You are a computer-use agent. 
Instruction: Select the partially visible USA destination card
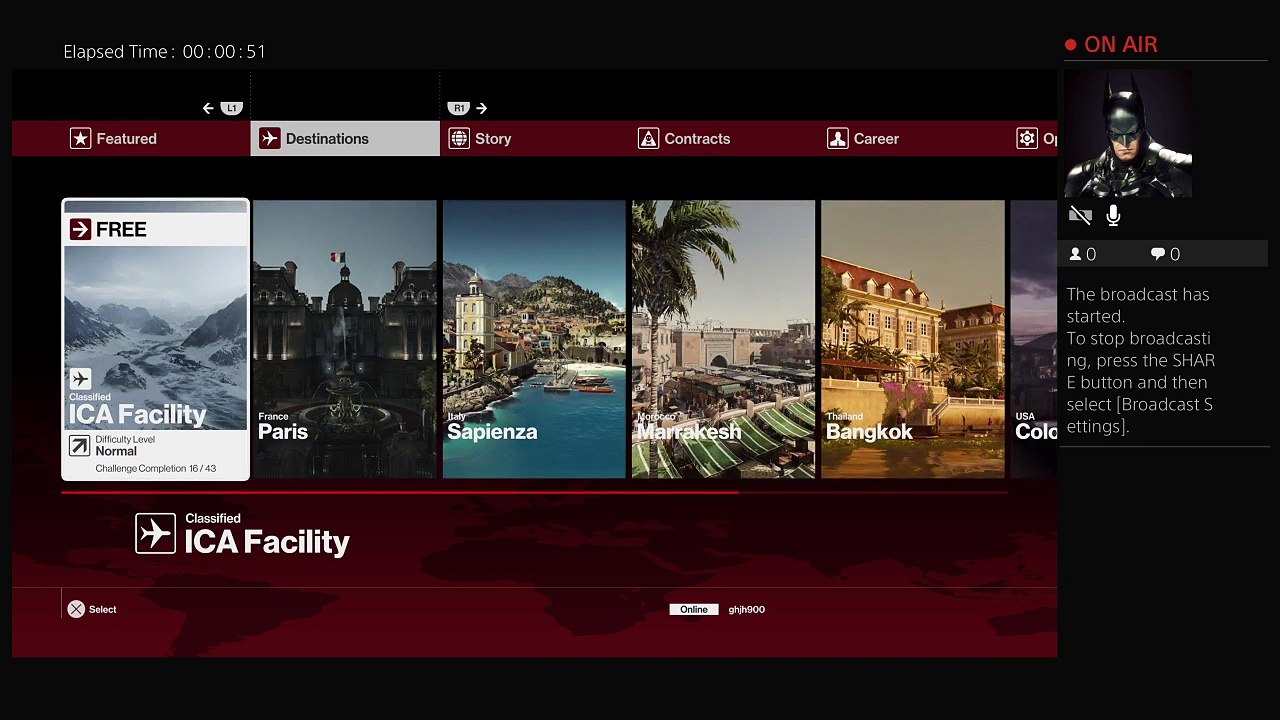coord(1034,340)
